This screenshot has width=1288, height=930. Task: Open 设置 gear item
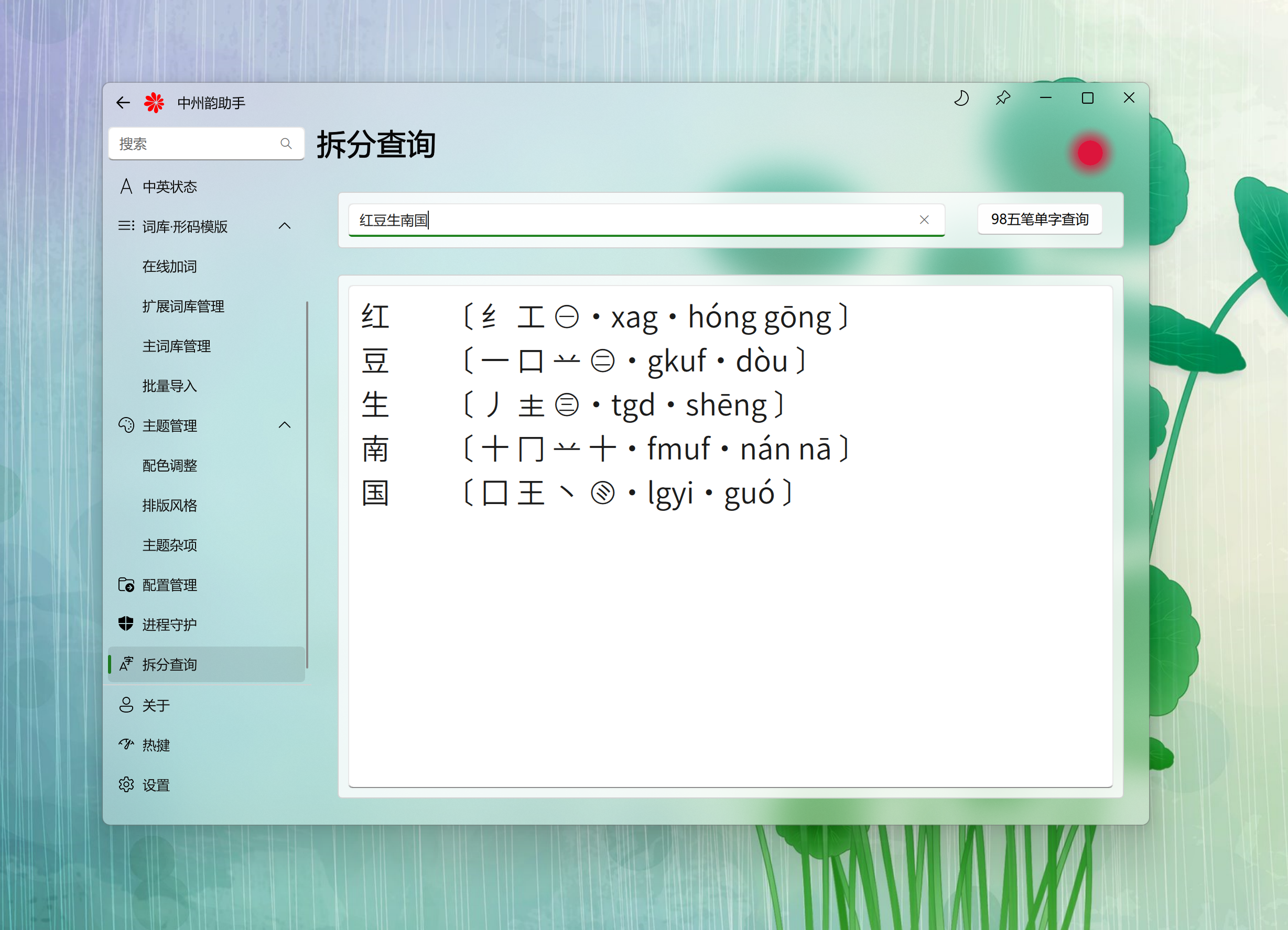click(x=156, y=785)
